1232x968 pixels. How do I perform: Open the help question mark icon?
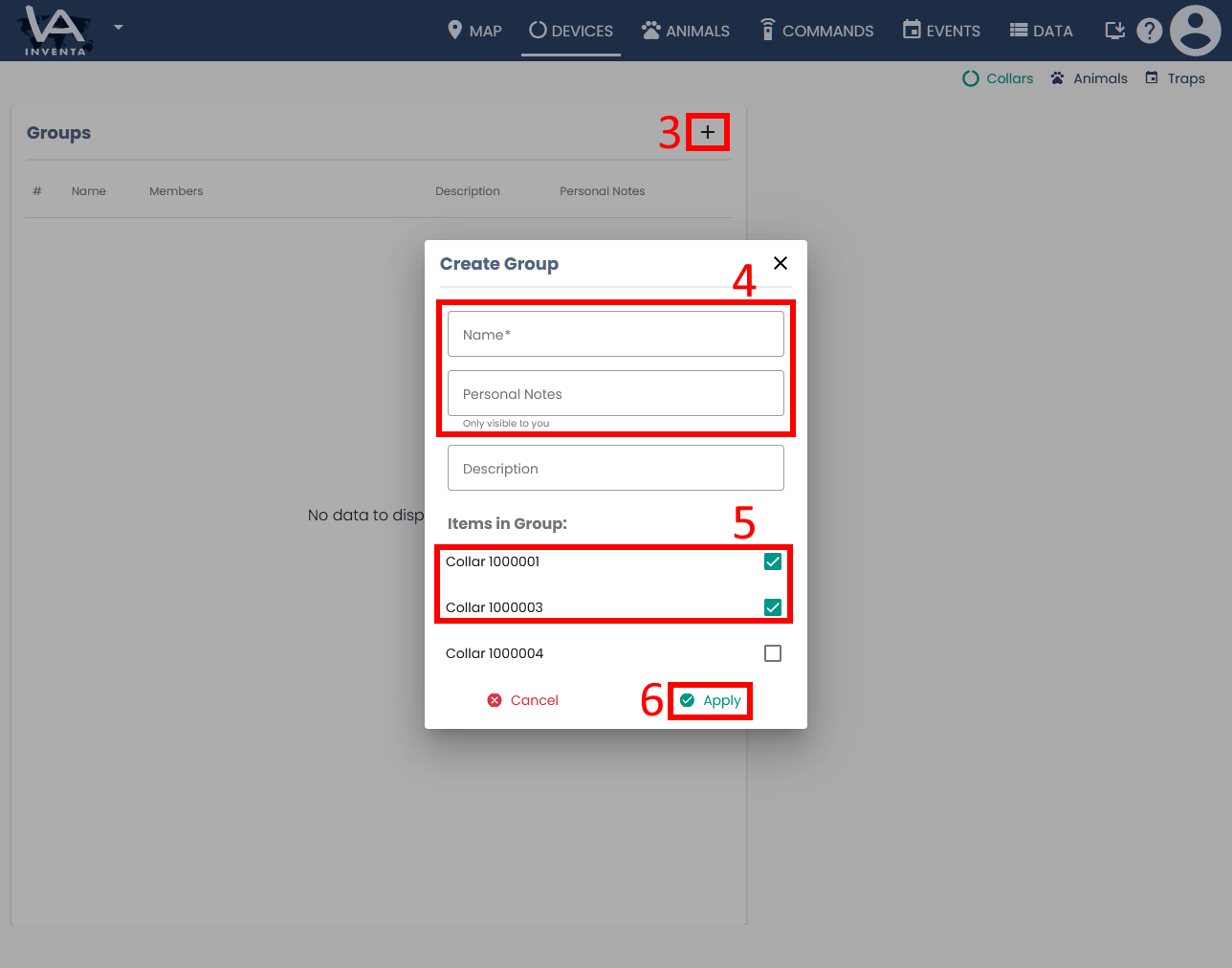[1149, 31]
